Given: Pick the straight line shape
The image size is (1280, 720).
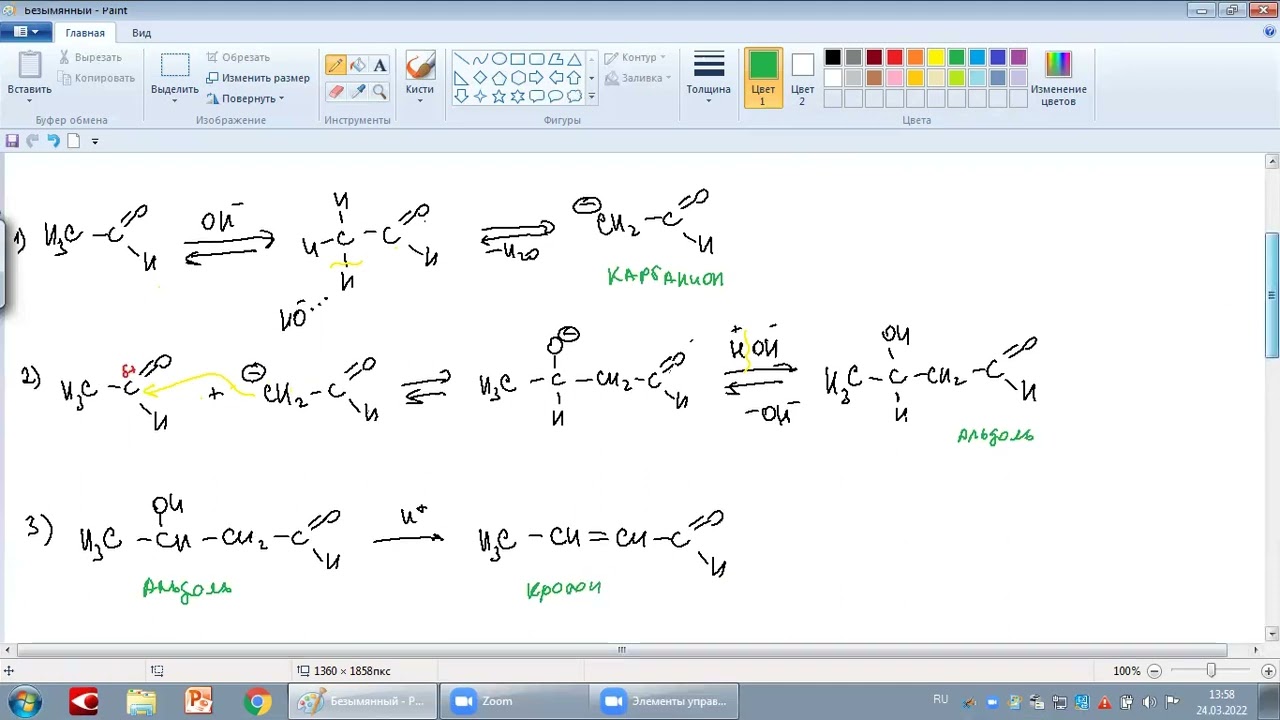Looking at the screenshot, I should click(x=461, y=59).
